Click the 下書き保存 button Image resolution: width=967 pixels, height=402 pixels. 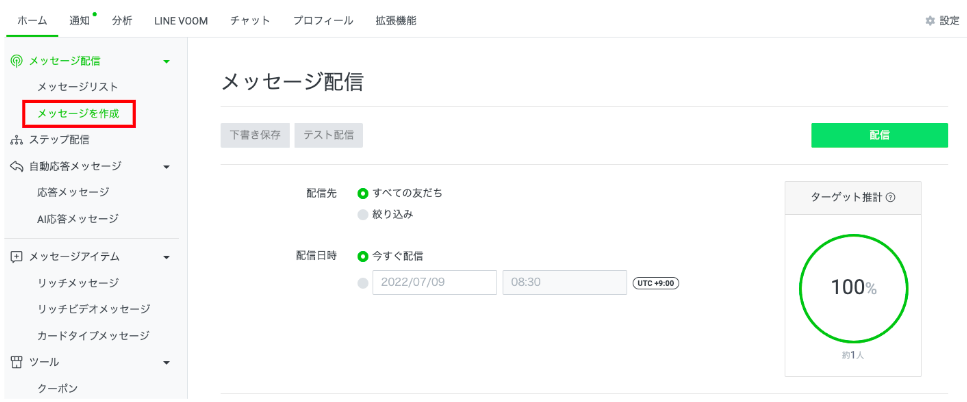(255, 135)
